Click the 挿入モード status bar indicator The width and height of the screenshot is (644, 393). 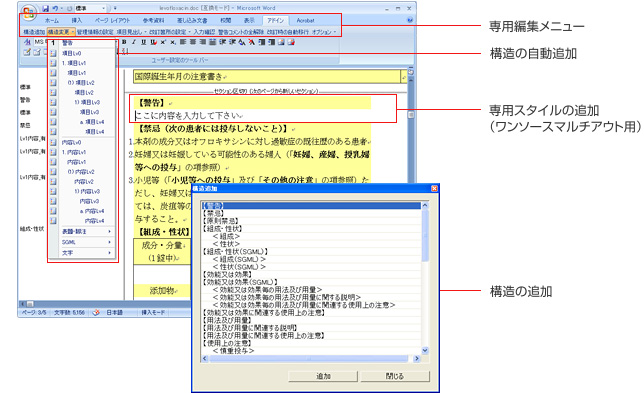(x=153, y=313)
